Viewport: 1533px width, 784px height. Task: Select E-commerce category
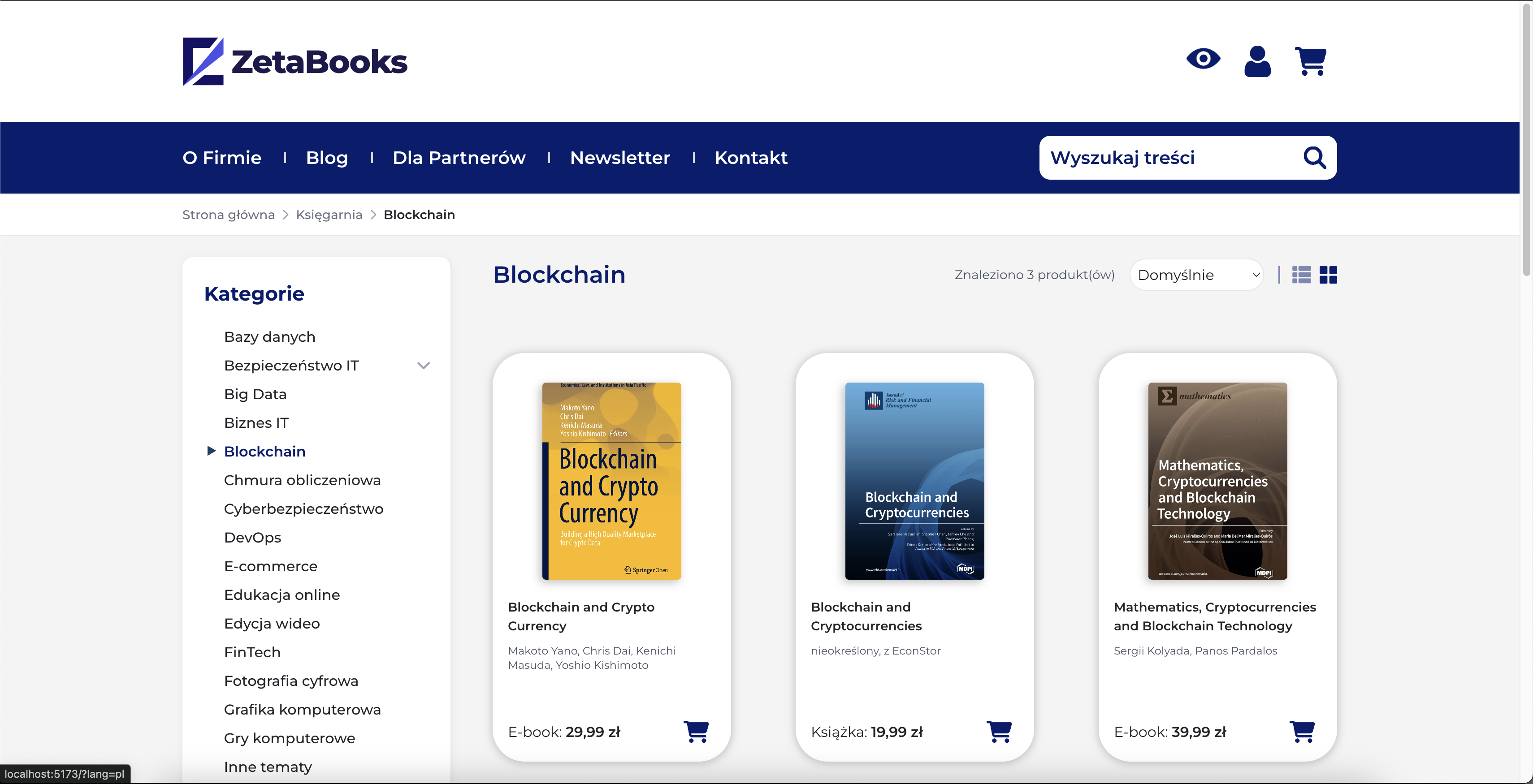270,566
